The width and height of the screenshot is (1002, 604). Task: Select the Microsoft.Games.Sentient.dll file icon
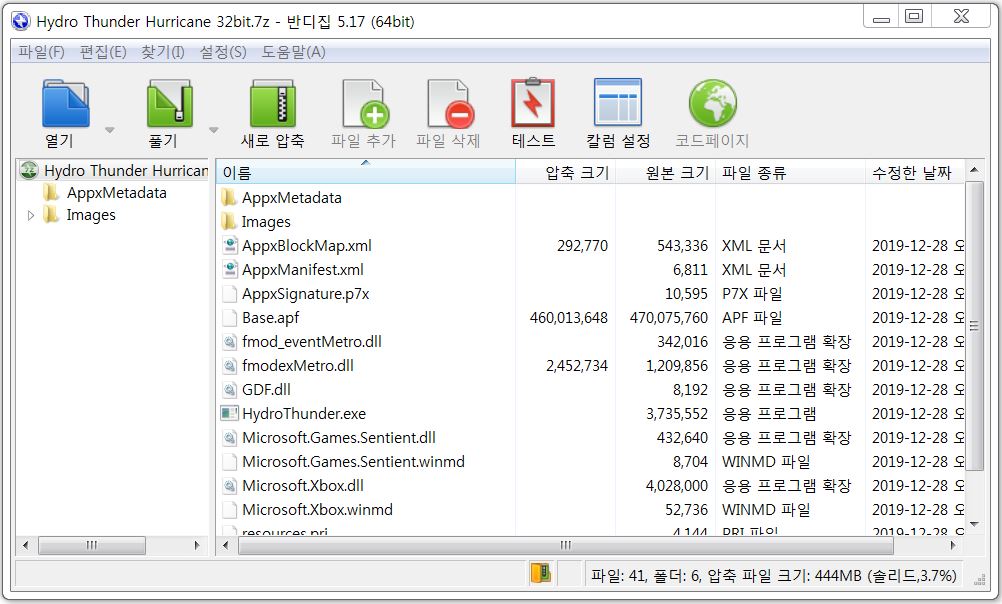(229, 438)
